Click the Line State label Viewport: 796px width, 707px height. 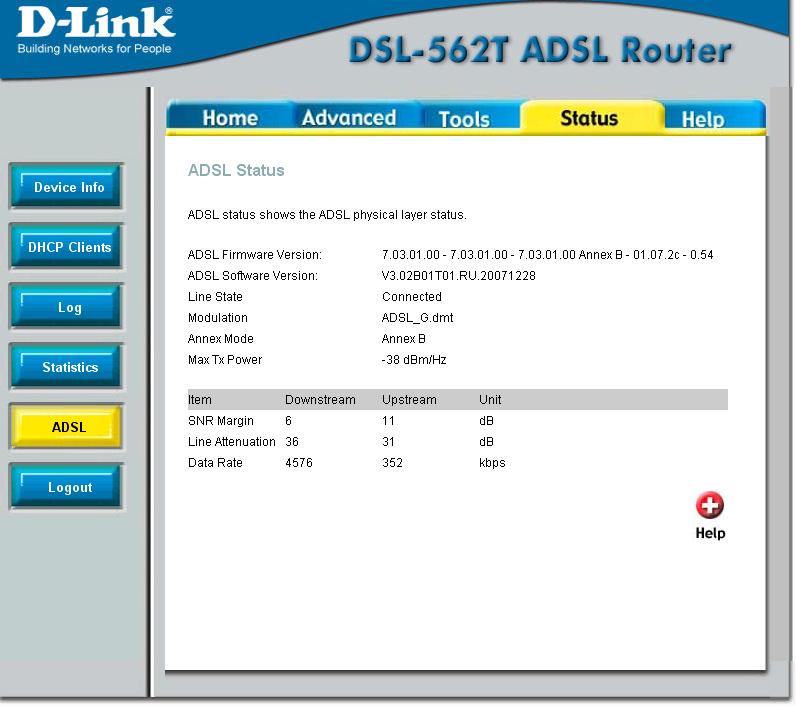pos(215,296)
